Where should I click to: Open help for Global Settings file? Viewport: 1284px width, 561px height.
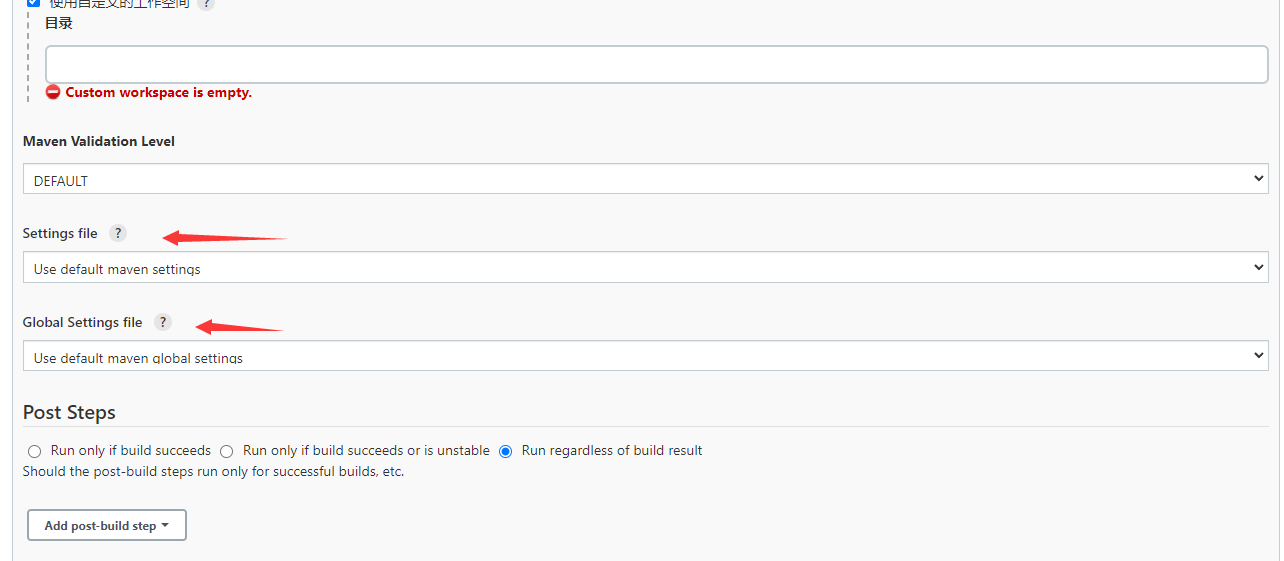(x=163, y=322)
